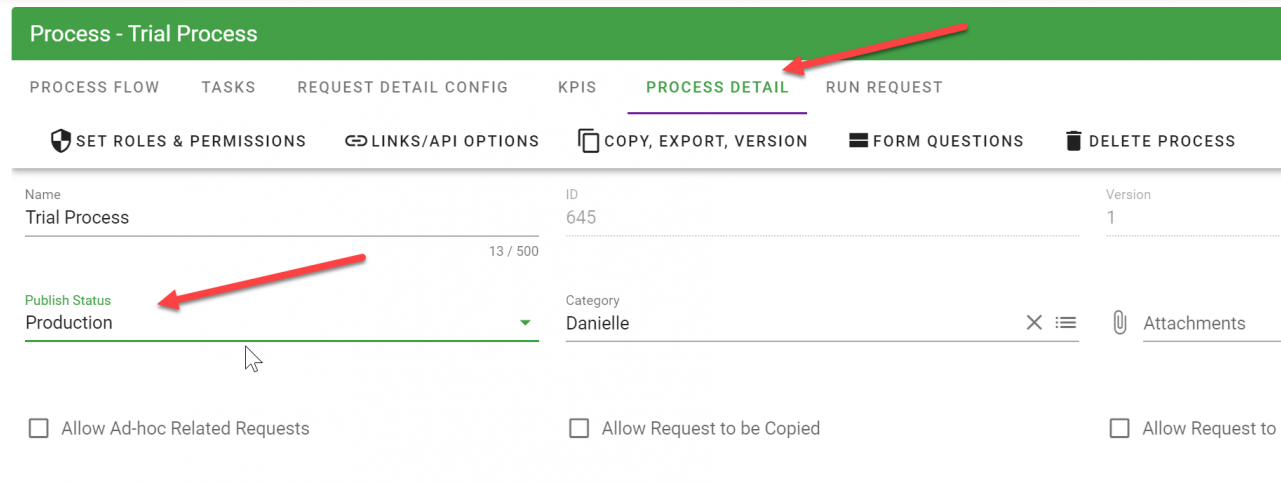Click the copy icon beside Copy, Export, Version
The width and height of the screenshot is (1281, 483).
[588, 141]
